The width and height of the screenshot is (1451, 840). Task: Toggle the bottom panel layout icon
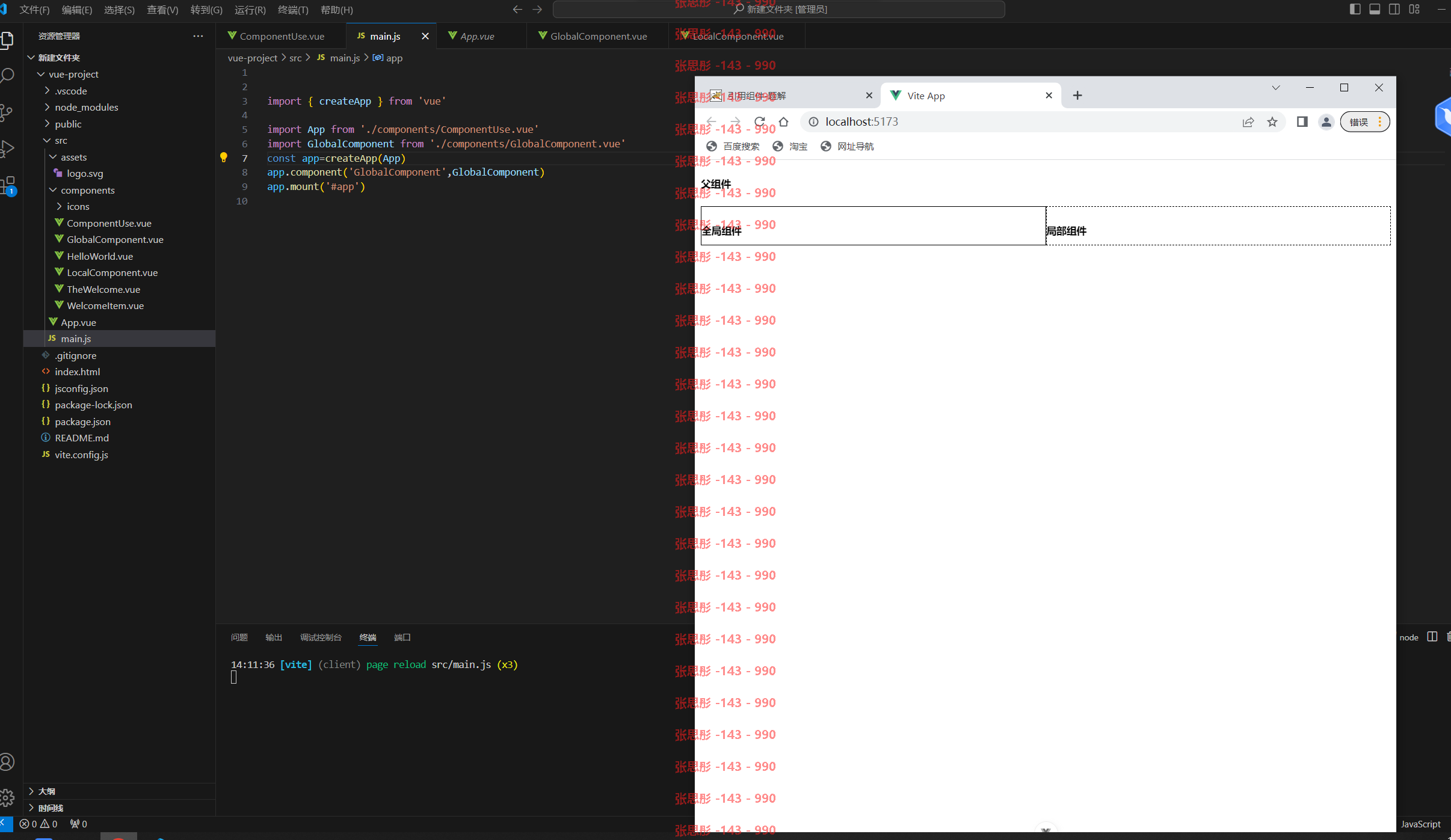pos(1375,9)
